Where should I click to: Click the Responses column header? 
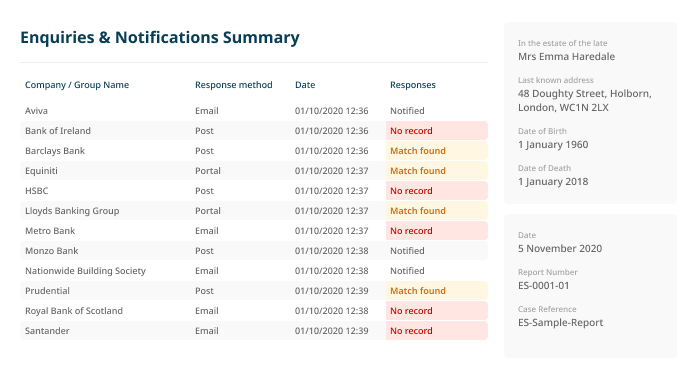412,85
